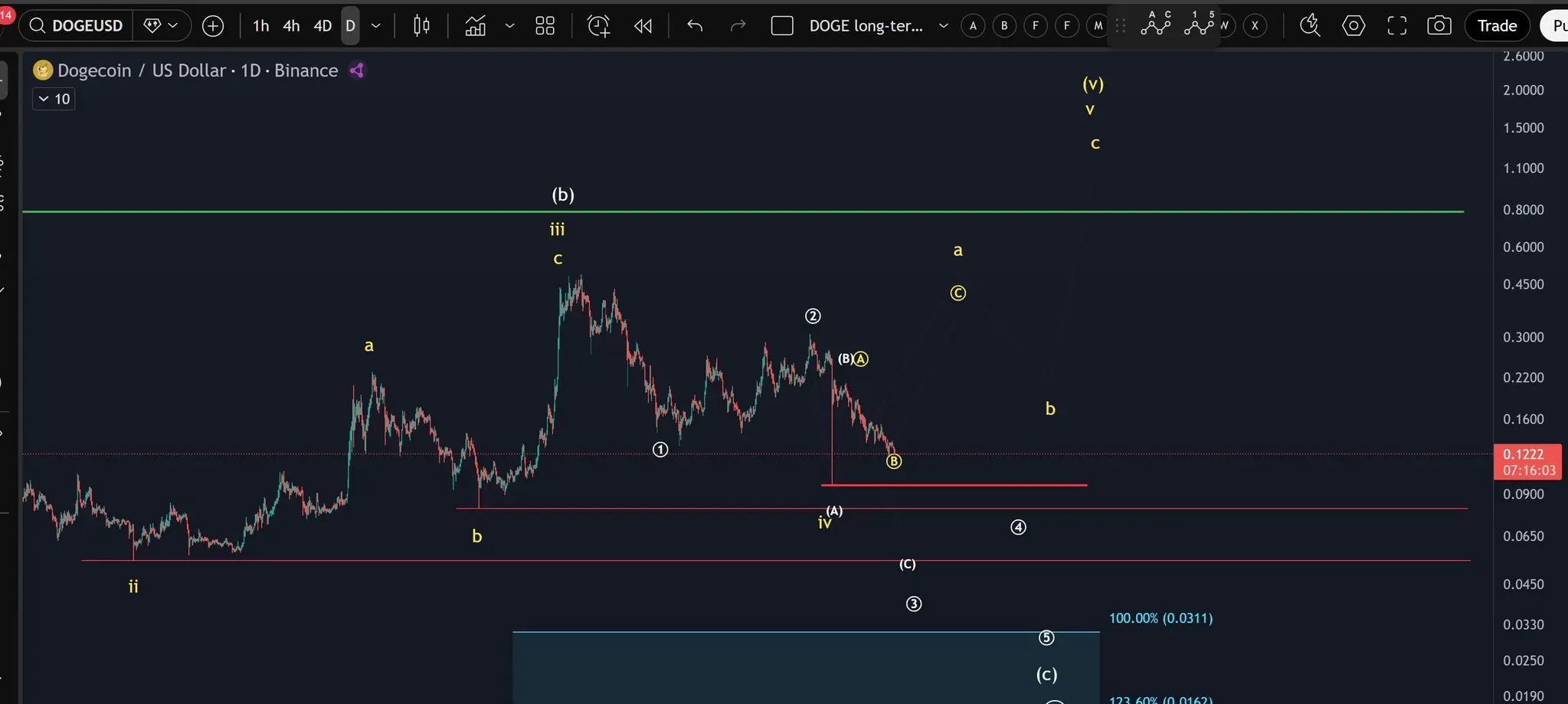Click the Dogecoin coin logo in legend
1568x704 pixels.
[x=43, y=70]
